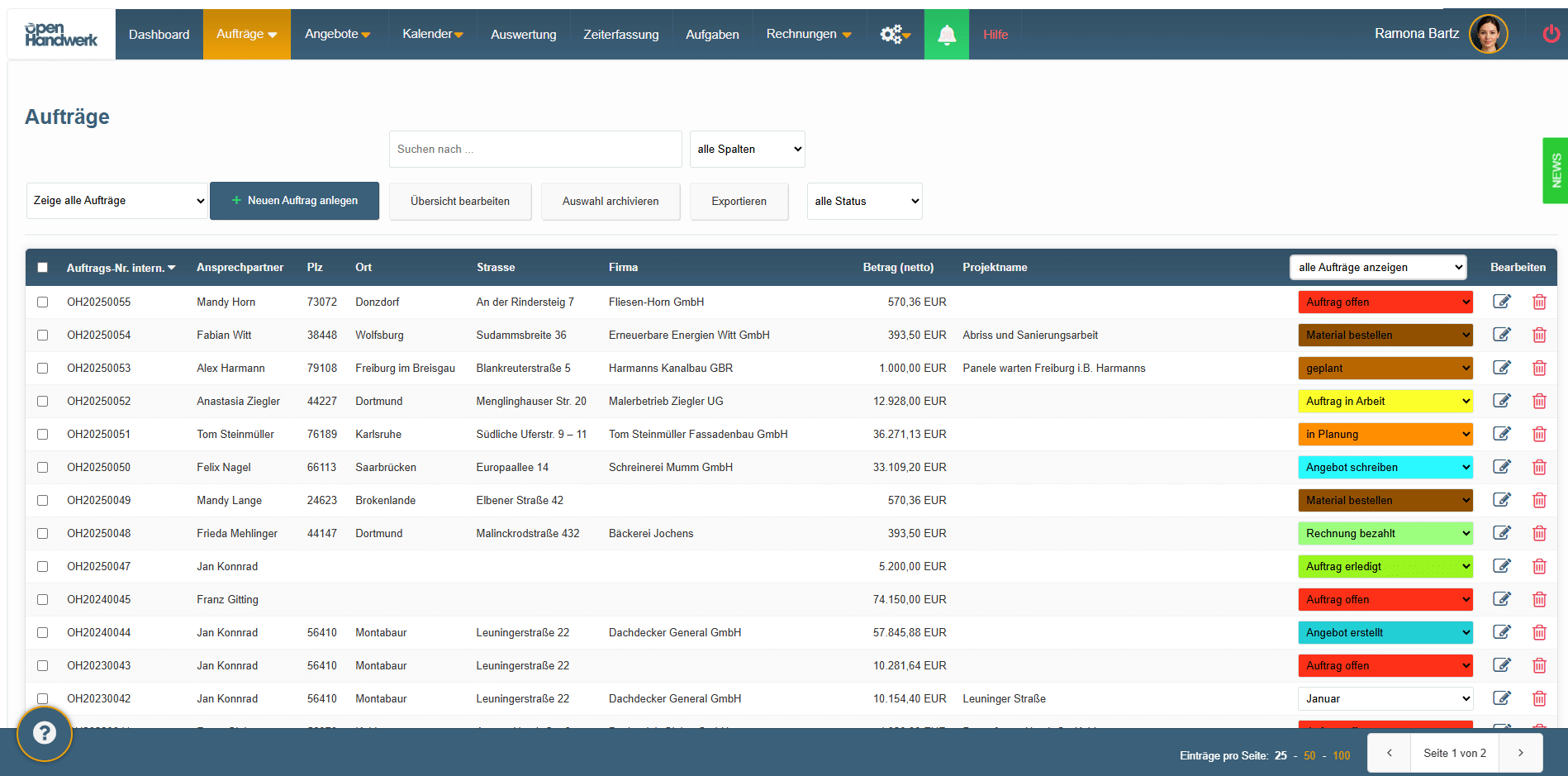Open the 'alle Spalten' column selector

click(747, 150)
